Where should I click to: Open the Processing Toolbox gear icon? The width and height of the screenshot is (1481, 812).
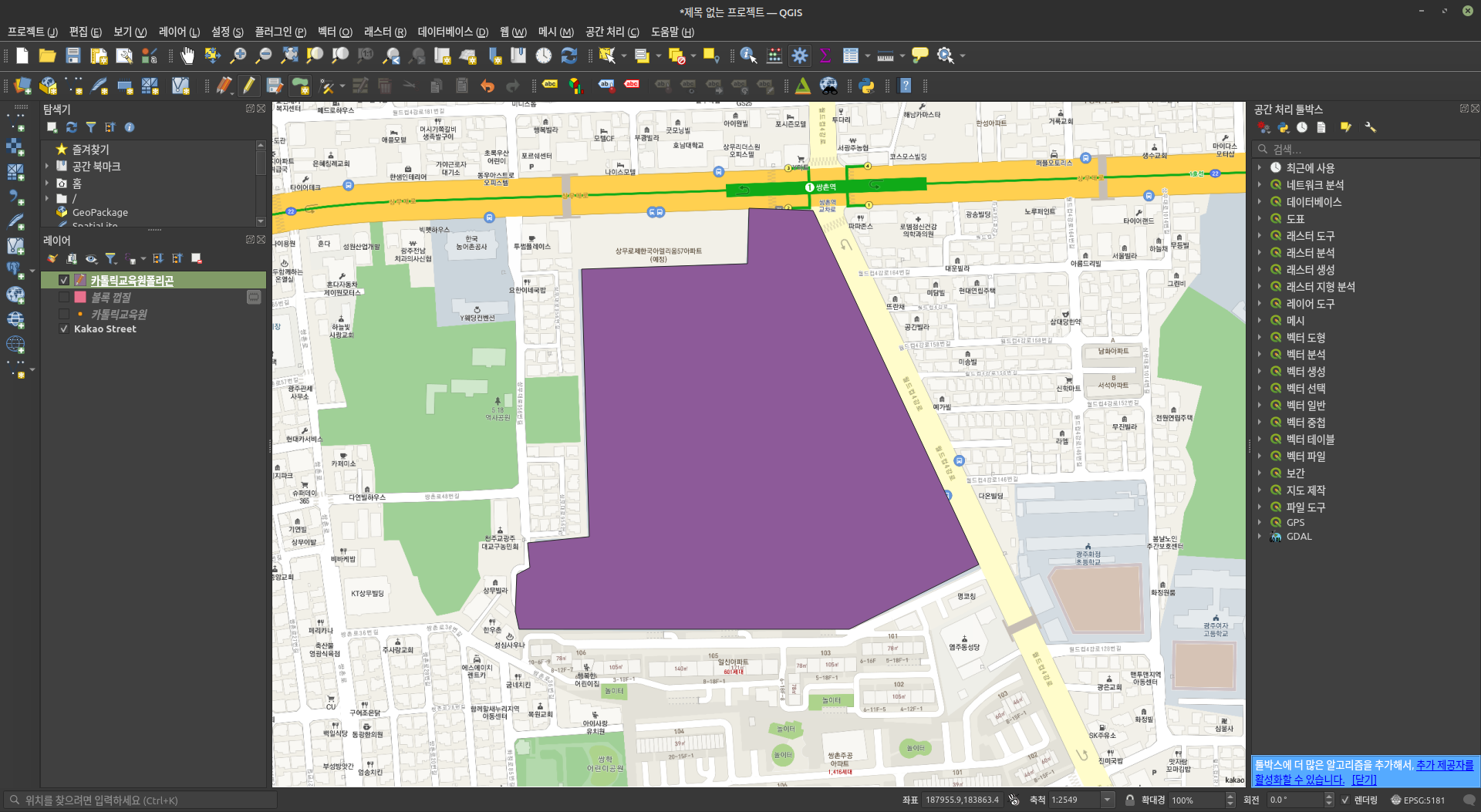tap(800, 56)
